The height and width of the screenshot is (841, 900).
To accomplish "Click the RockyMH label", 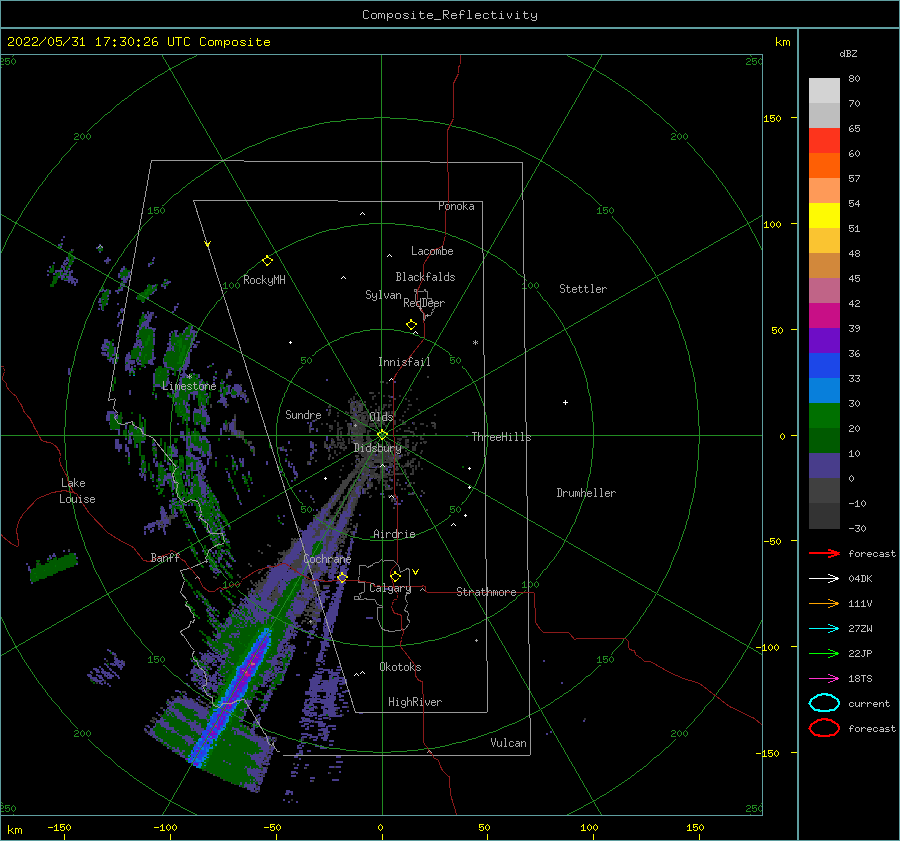I will [264, 280].
